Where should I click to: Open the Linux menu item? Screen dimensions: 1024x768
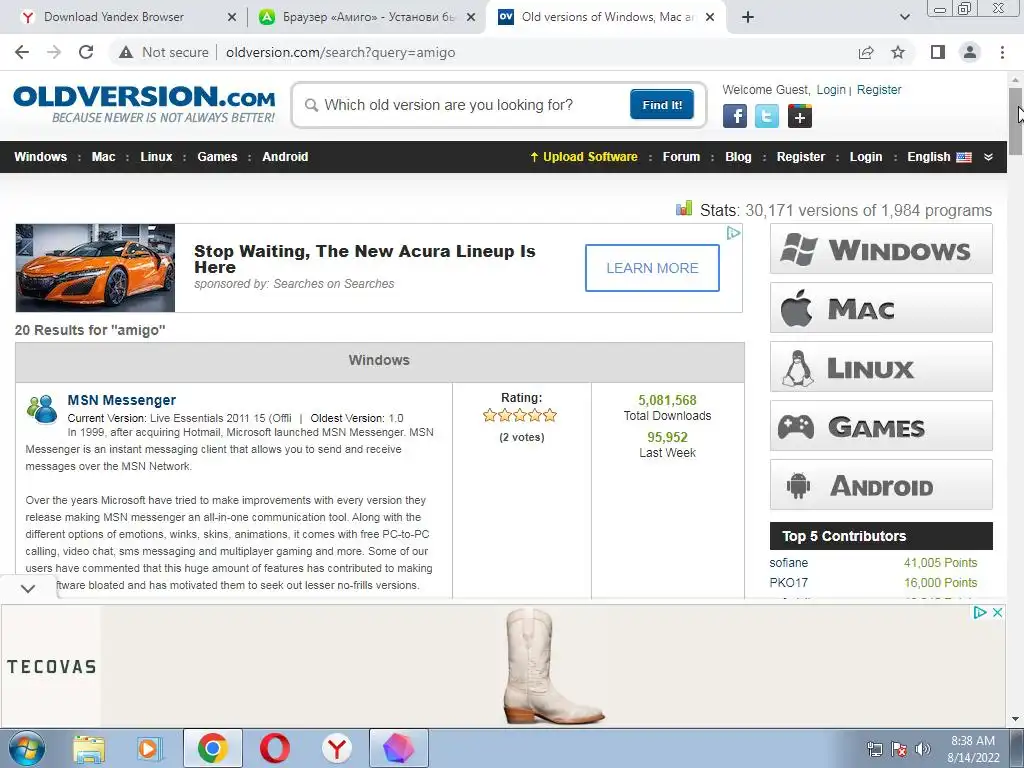point(156,157)
